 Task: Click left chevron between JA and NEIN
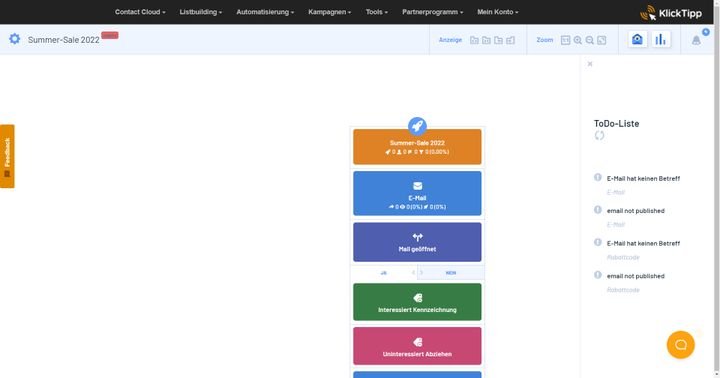click(413, 273)
